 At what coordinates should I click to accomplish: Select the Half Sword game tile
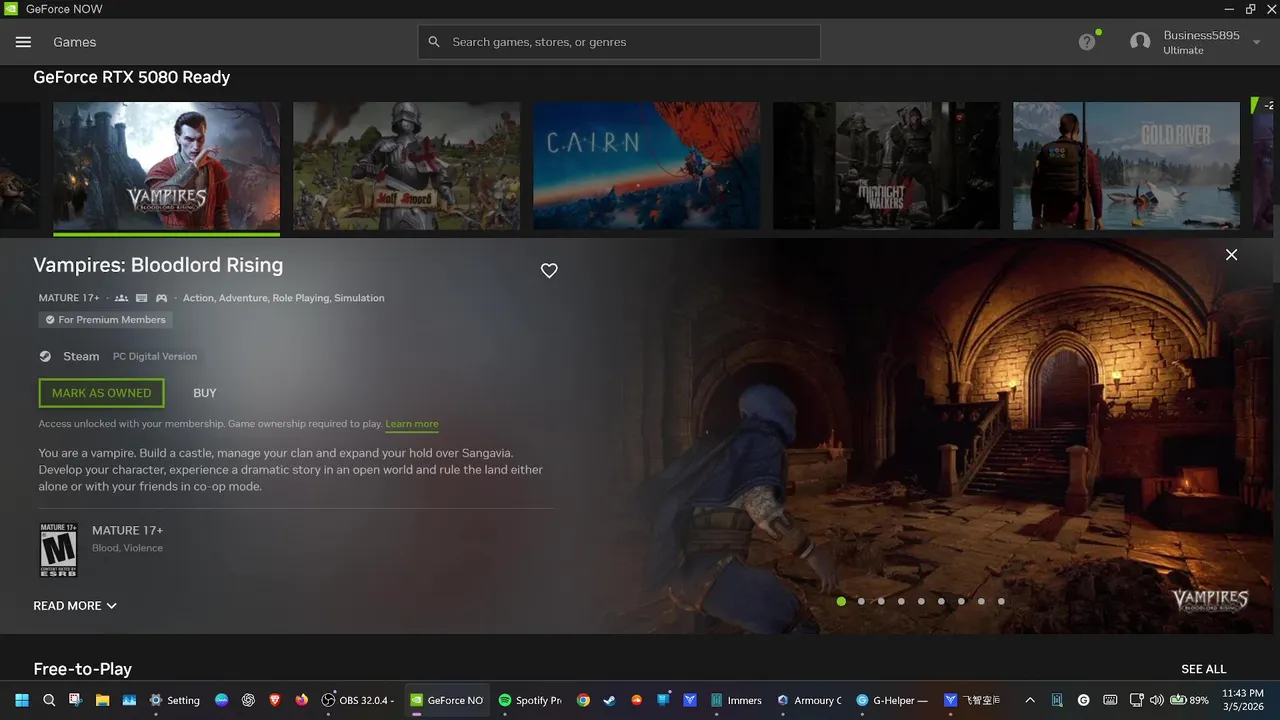click(406, 166)
